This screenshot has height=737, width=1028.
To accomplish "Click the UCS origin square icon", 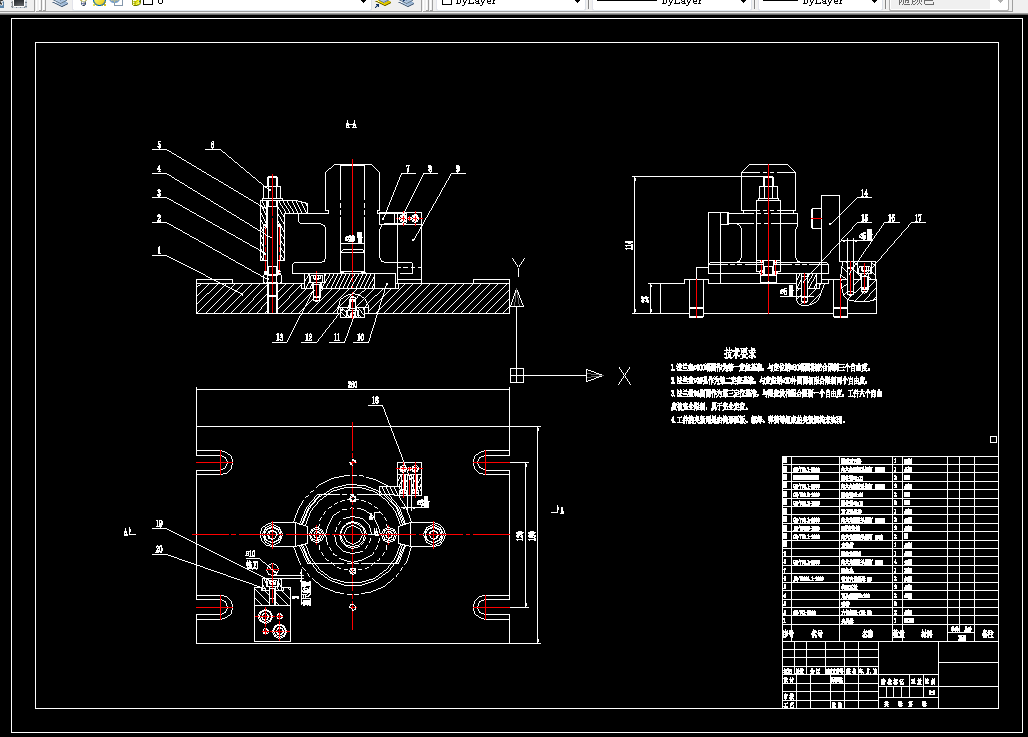I will pos(517,375).
